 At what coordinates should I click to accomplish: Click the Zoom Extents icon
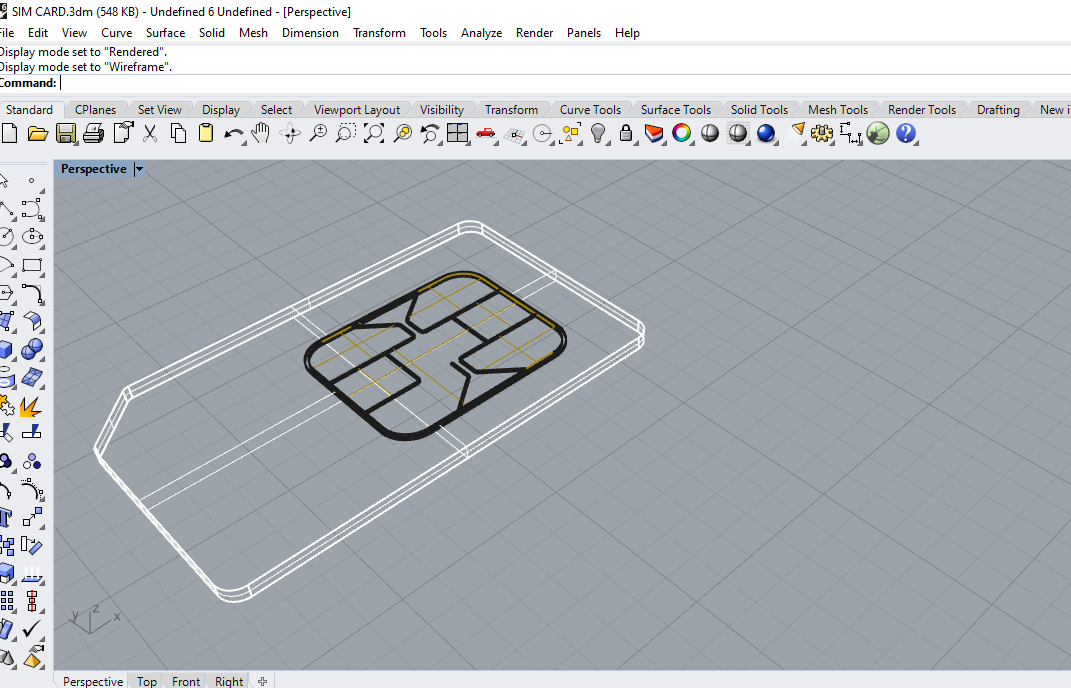coord(374,133)
